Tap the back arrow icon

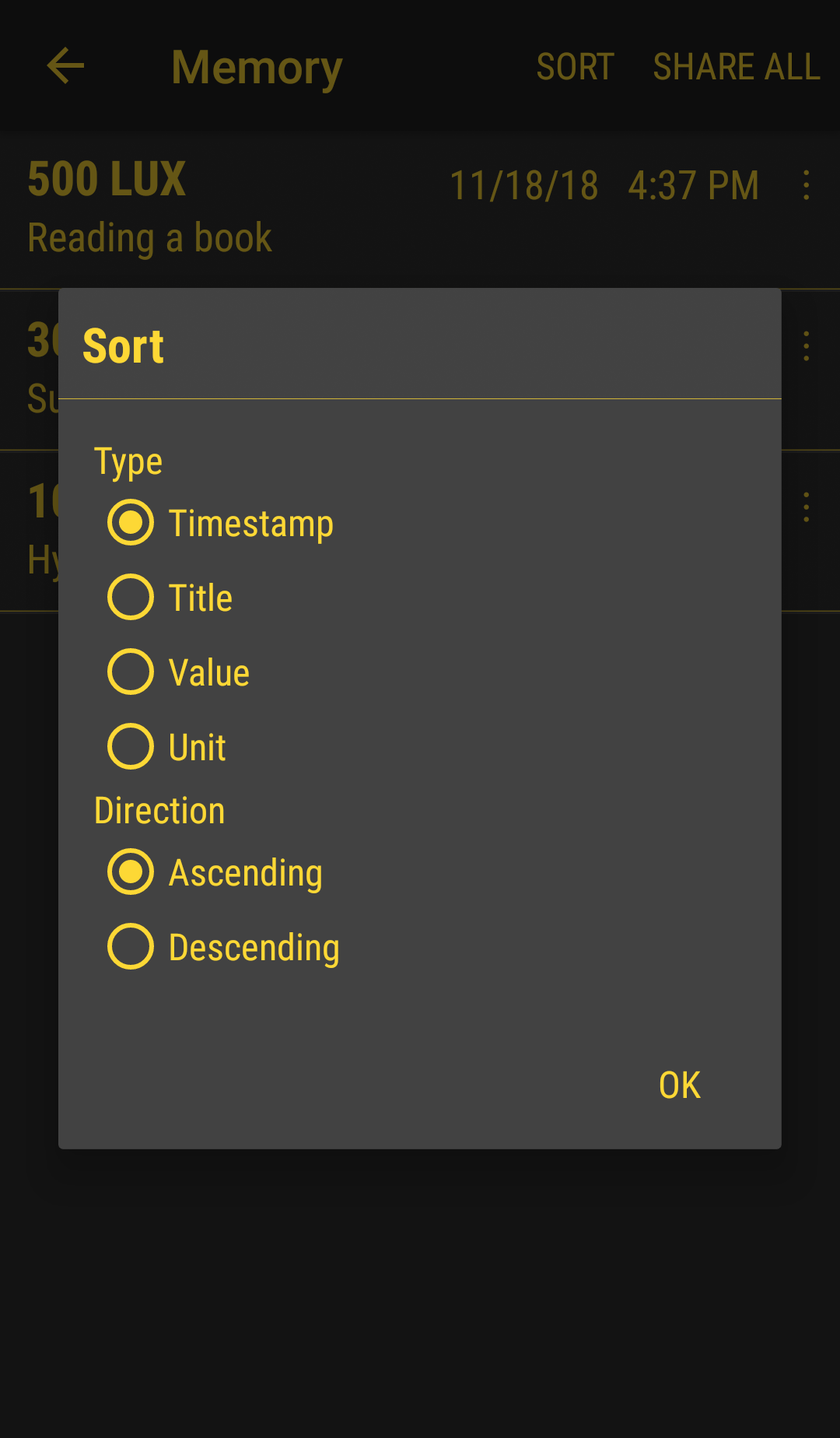pos(65,65)
